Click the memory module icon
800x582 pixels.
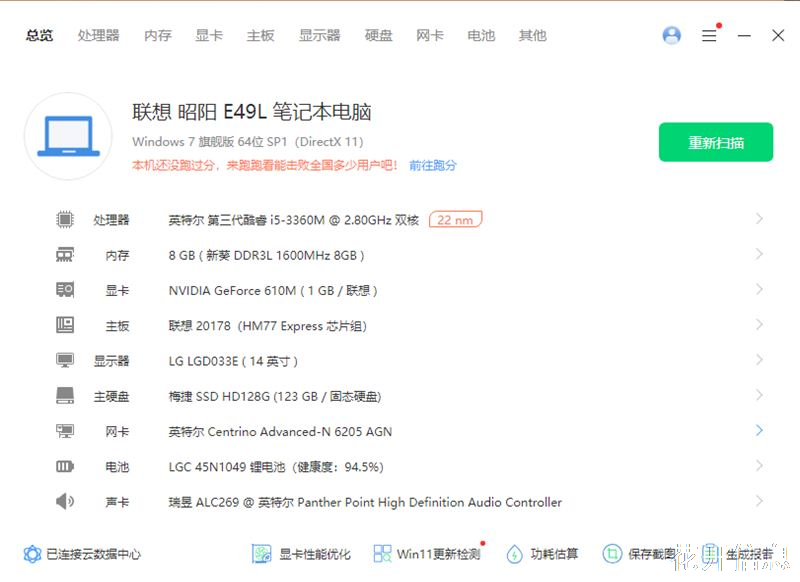pyautogui.click(x=65, y=255)
